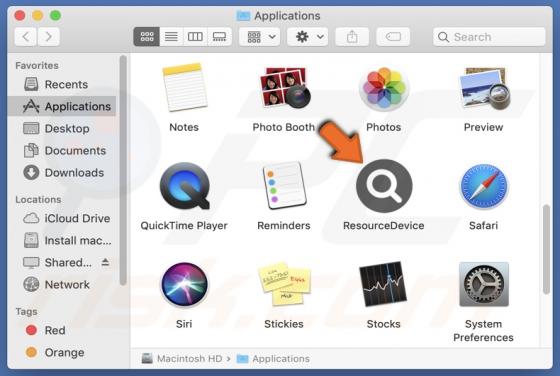Viewport: 560px width, 376px height.
Task: Click the Applications folder icon in the title bar
Action: tap(243, 16)
